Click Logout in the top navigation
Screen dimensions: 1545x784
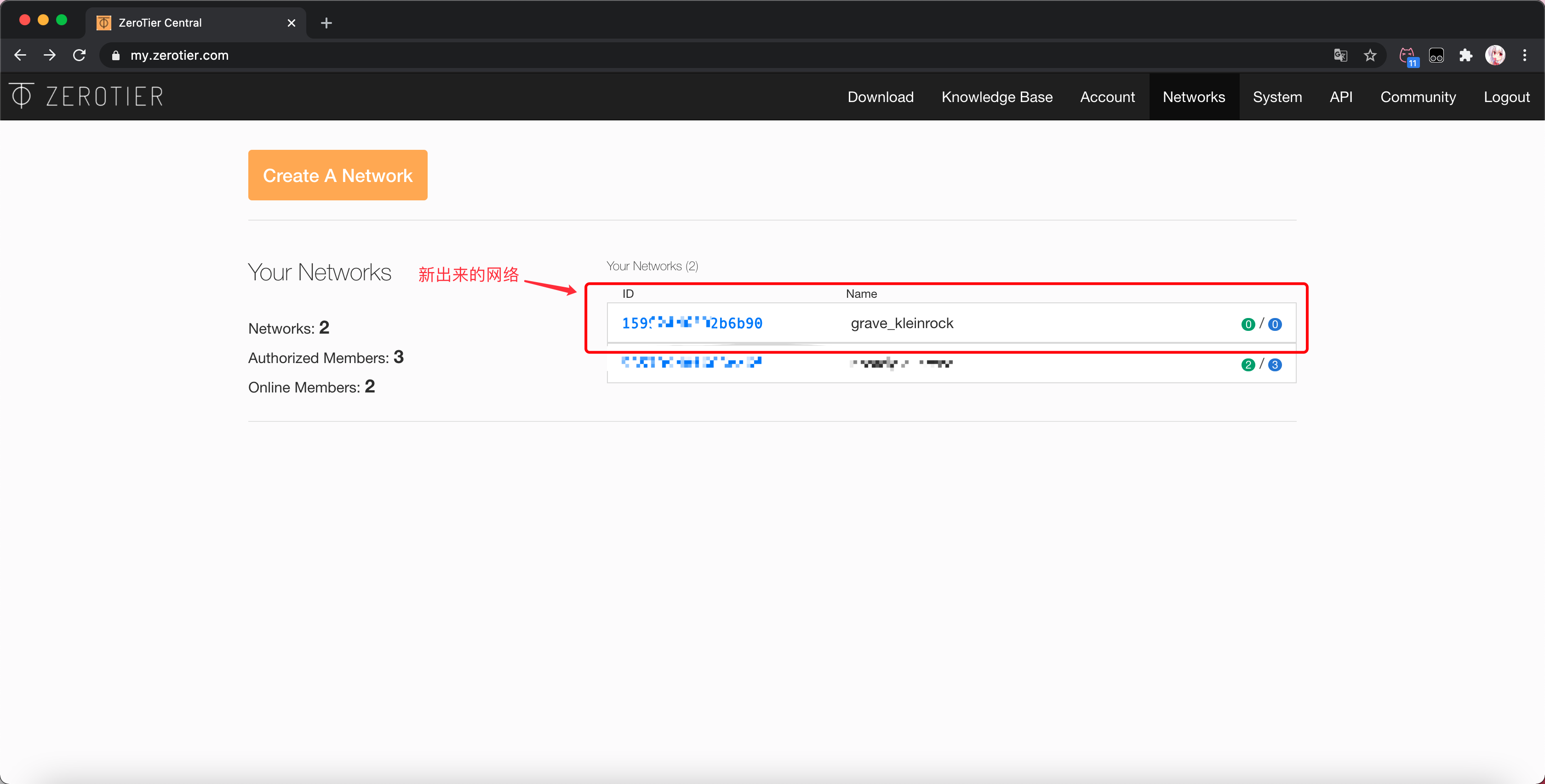click(1506, 97)
